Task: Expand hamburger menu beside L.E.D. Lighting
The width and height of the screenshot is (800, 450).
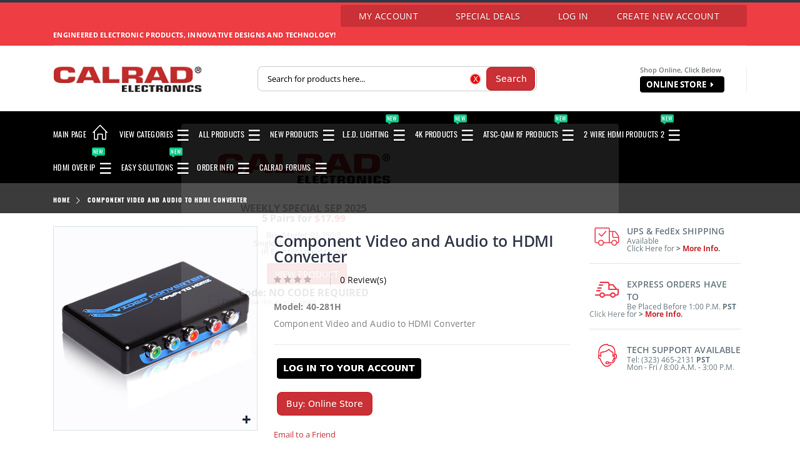Action: (x=399, y=135)
